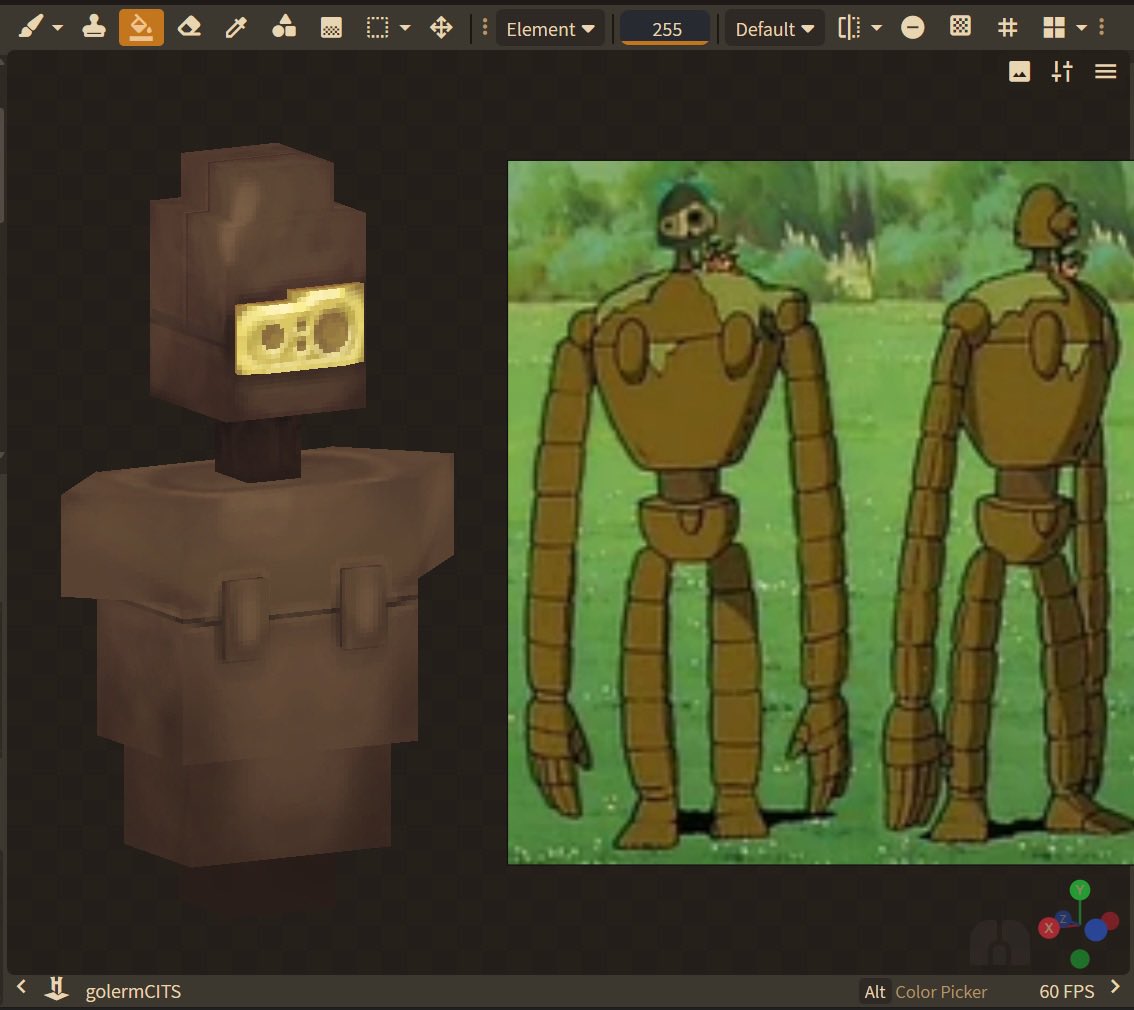The height and width of the screenshot is (1010, 1134).
Task: Click the 255 opacity slider field
Action: pyautogui.click(x=665, y=29)
